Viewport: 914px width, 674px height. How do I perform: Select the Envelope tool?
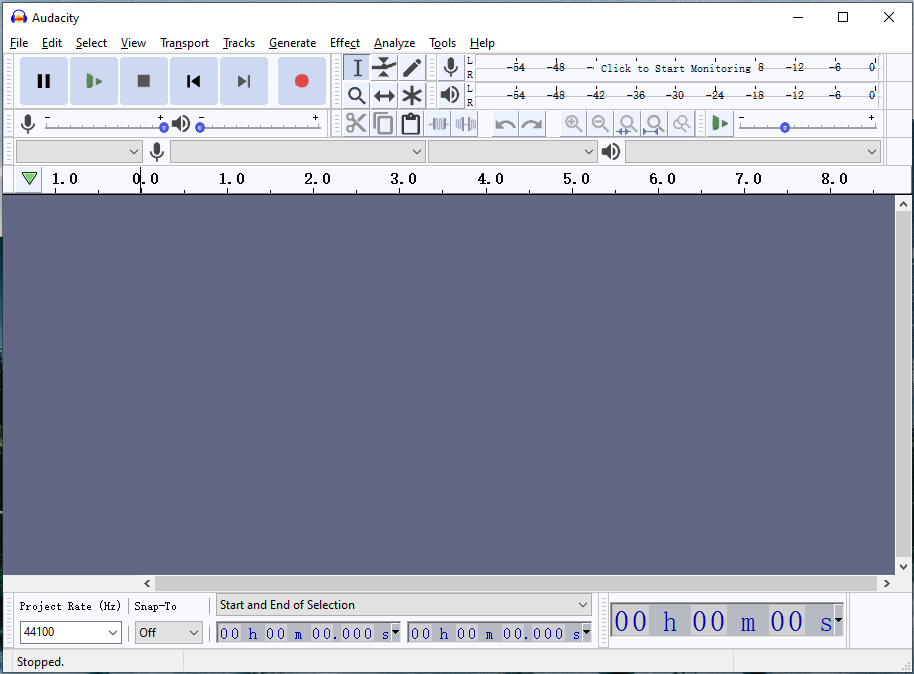tap(384, 67)
